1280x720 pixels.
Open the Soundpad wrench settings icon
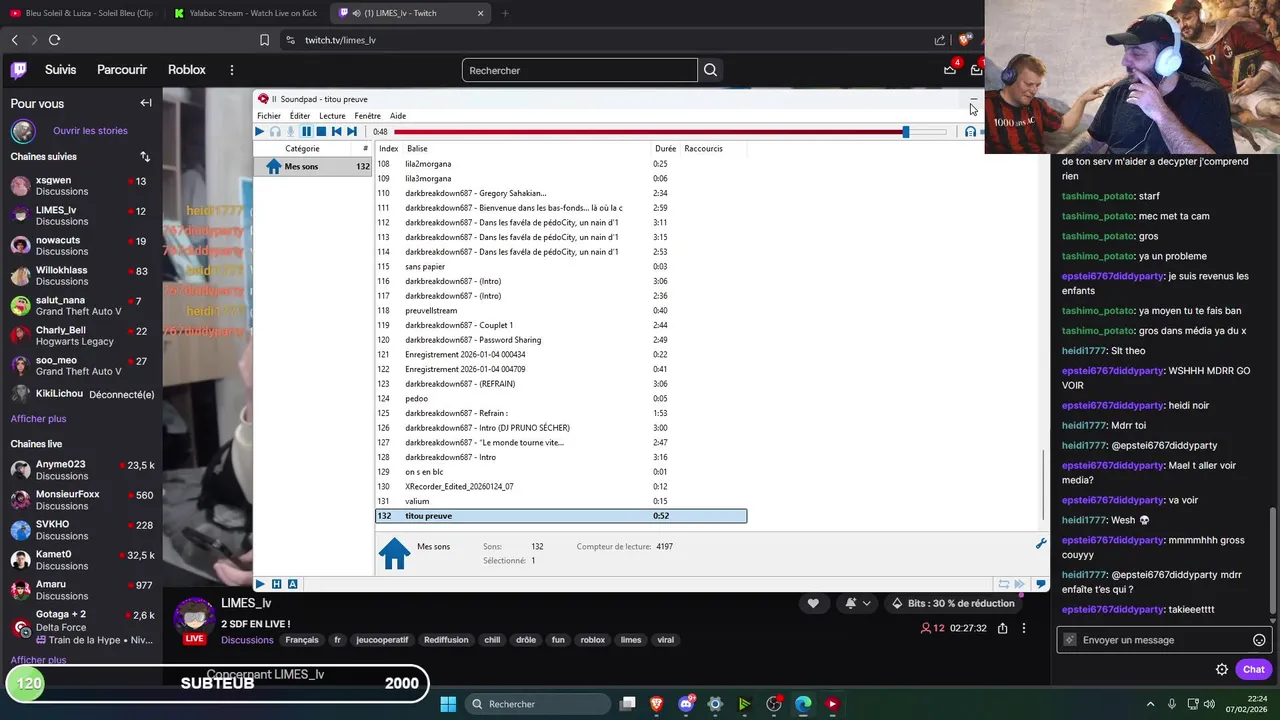(x=1040, y=544)
